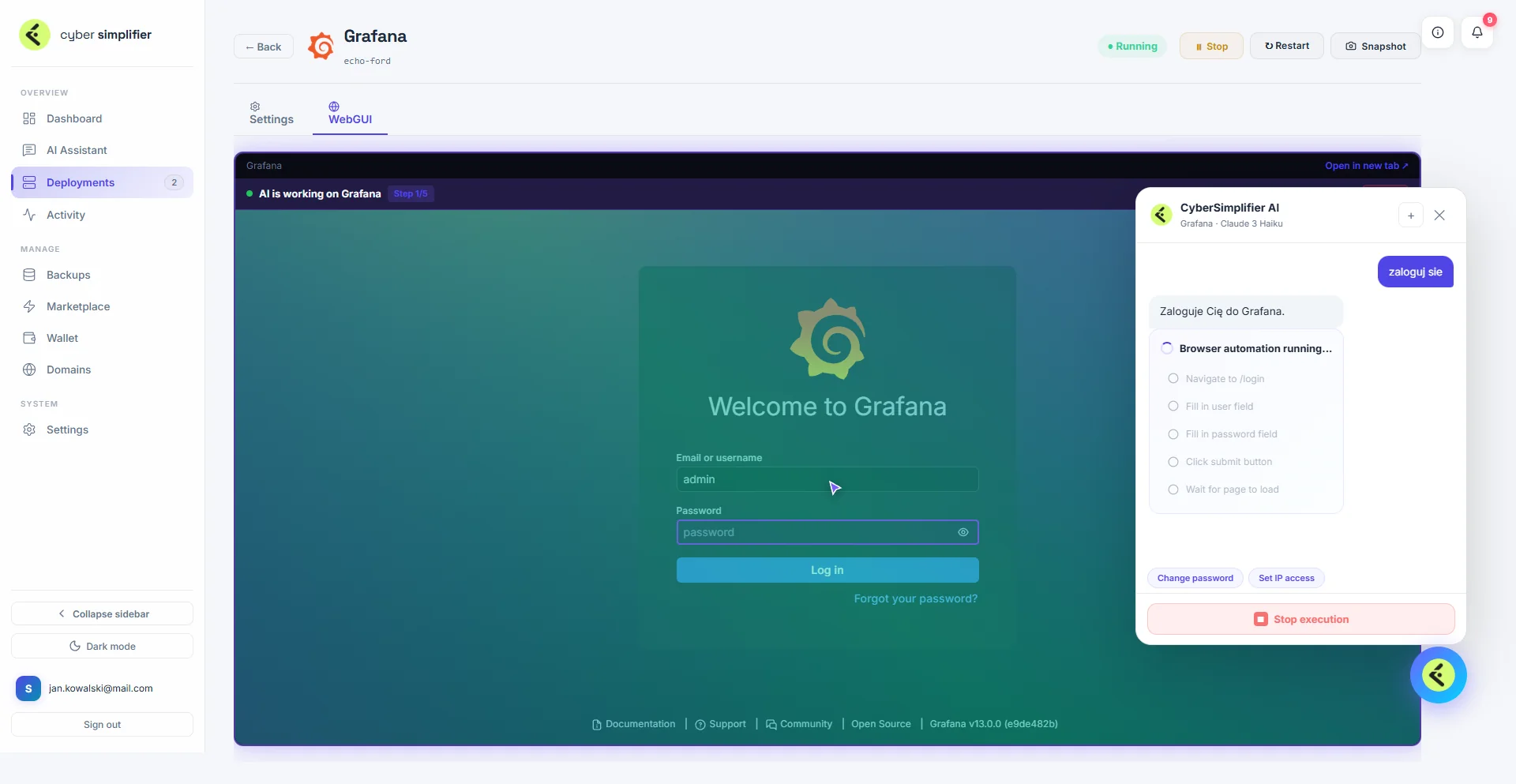Viewport: 1516px width, 784px height.
Task: Open the Open Source link
Action: click(x=881, y=724)
